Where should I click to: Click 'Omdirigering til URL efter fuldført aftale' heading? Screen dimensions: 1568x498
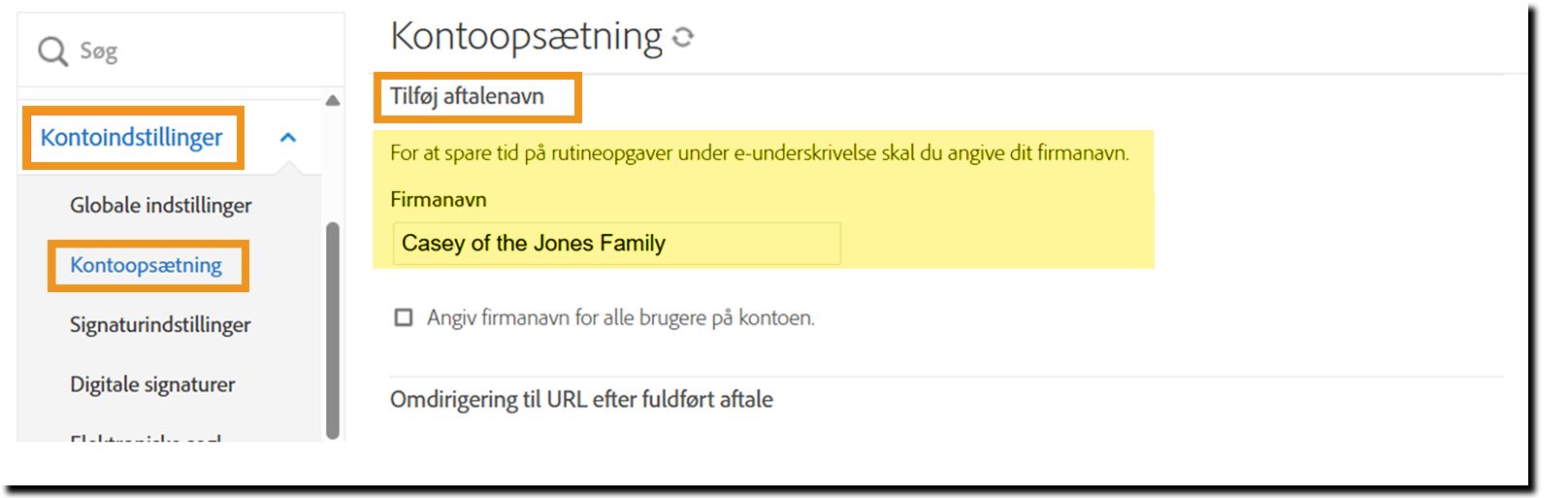(581, 400)
